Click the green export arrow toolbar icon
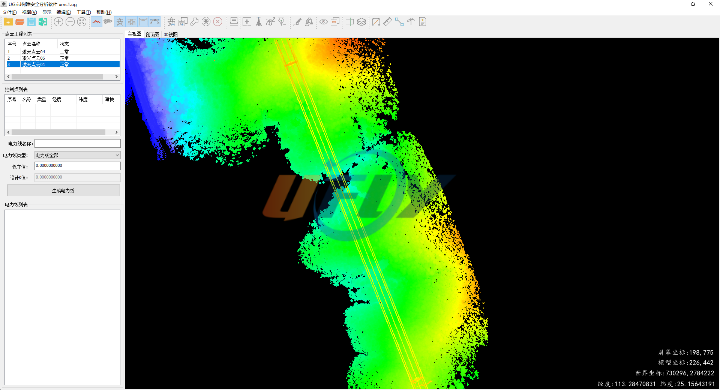 tap(43, 22)
